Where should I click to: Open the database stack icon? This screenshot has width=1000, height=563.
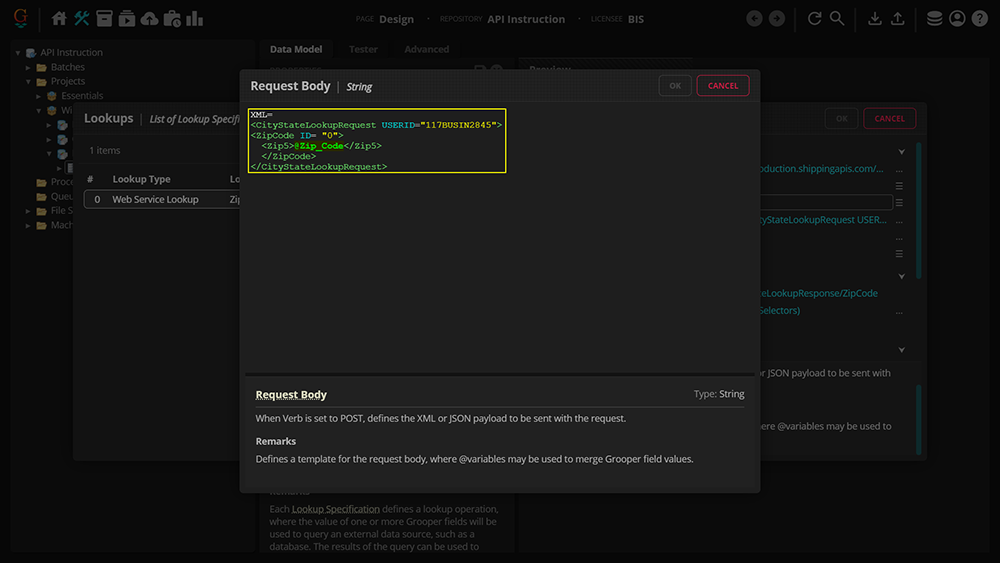point(934,18)
